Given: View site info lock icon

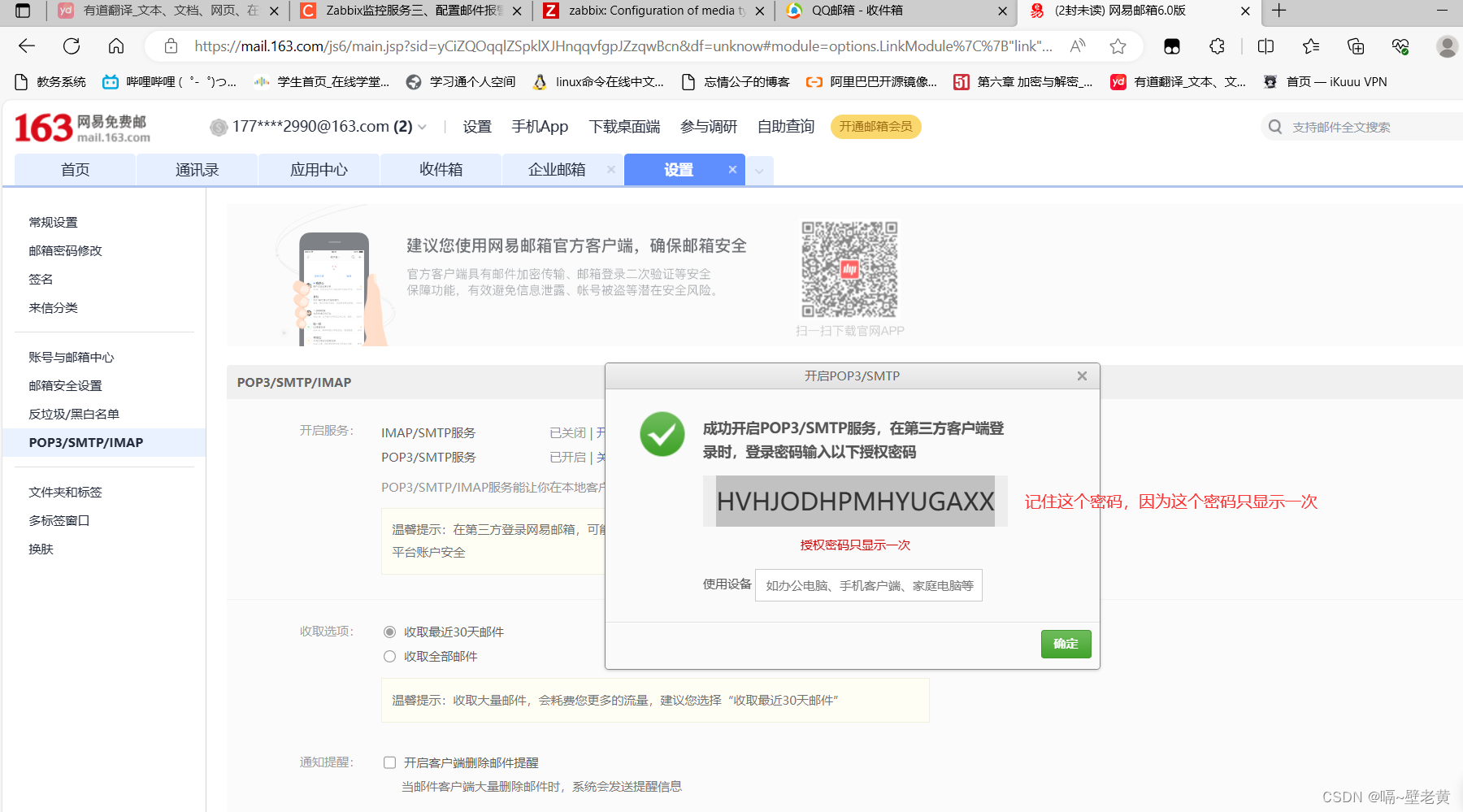Looking at the screenshot, I should coord(171,46).
